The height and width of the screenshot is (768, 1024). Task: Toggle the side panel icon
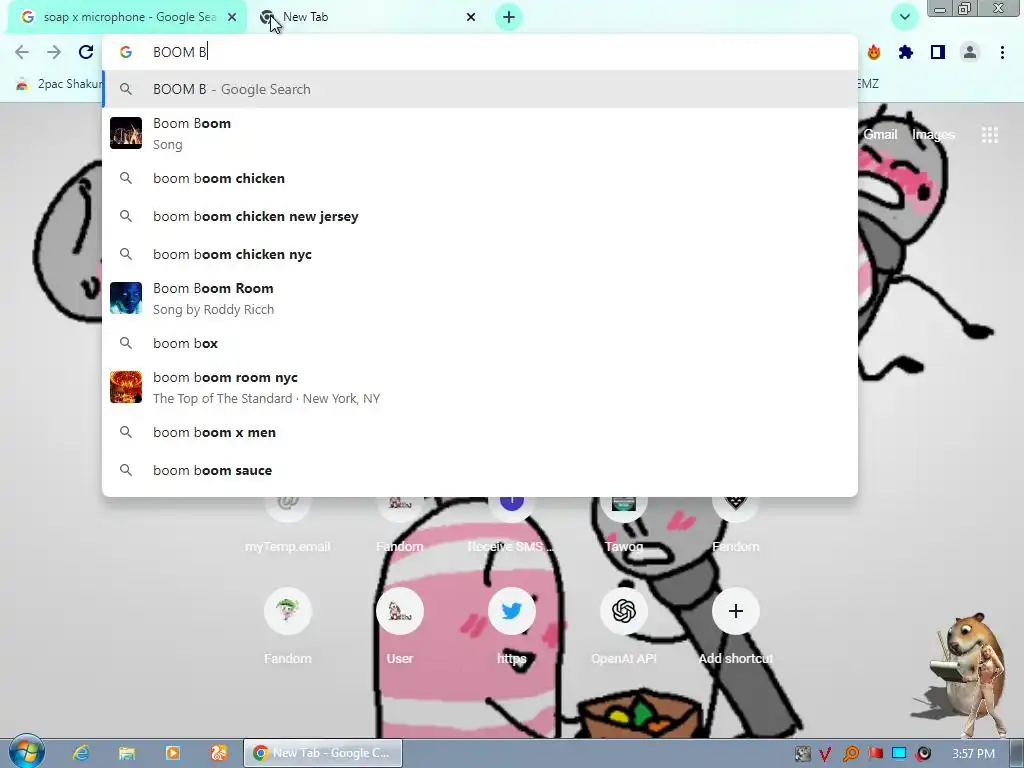click(x=938, y=52)
